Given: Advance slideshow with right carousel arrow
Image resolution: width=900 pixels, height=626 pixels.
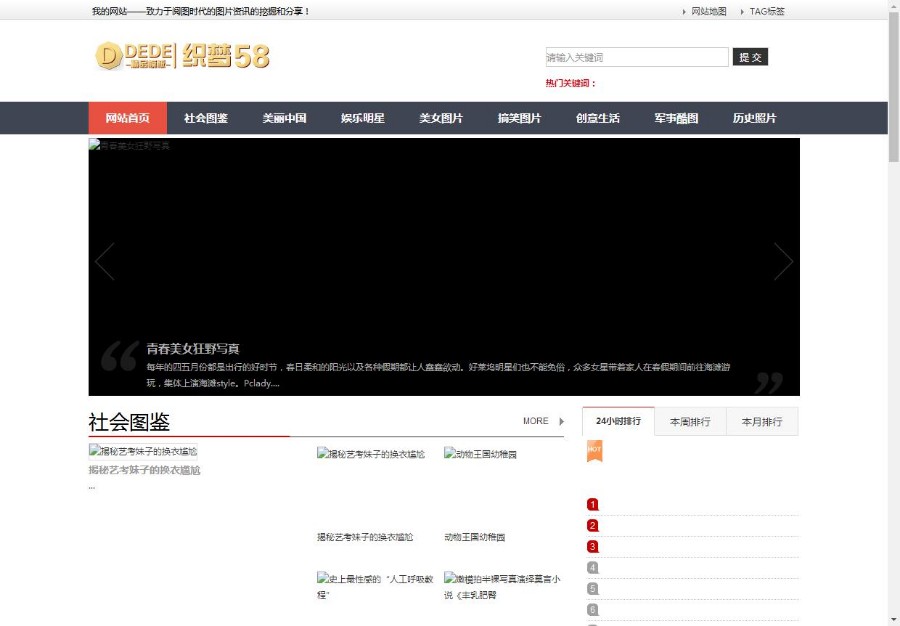Looking at the screenshot, I should coord(783,262).
